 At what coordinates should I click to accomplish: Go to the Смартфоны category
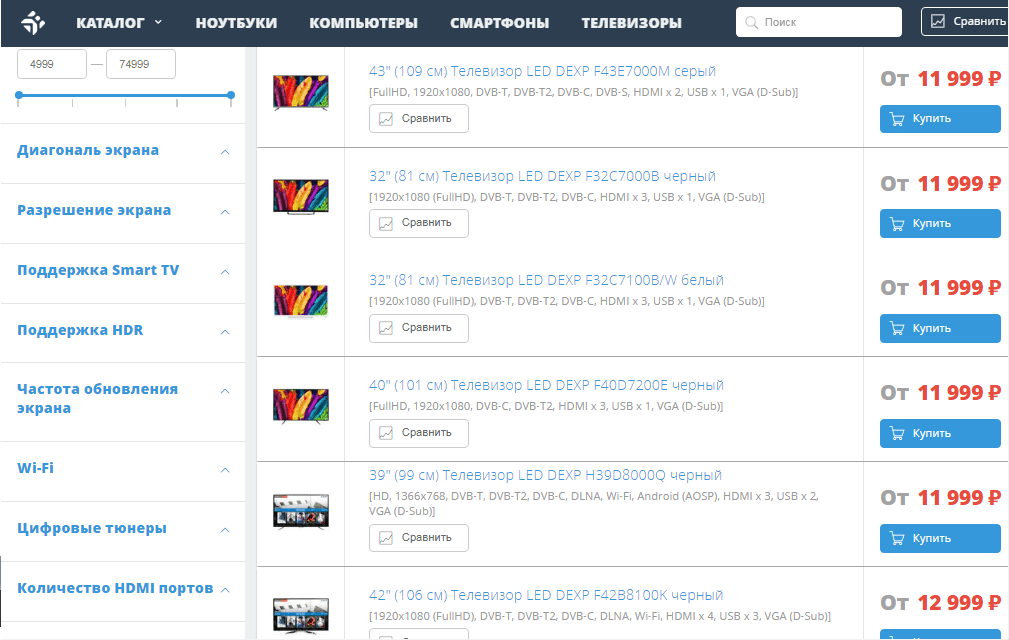click(x=499, y=23)
